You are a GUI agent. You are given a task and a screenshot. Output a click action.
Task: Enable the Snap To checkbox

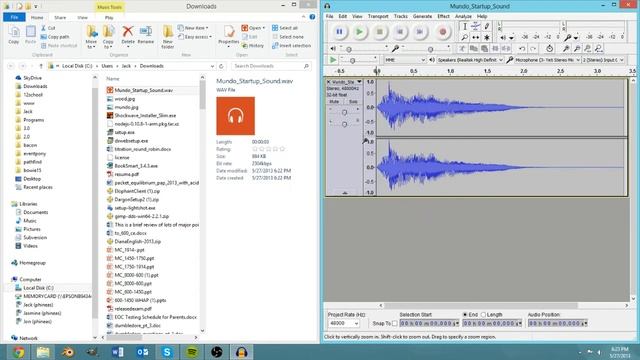395,323
